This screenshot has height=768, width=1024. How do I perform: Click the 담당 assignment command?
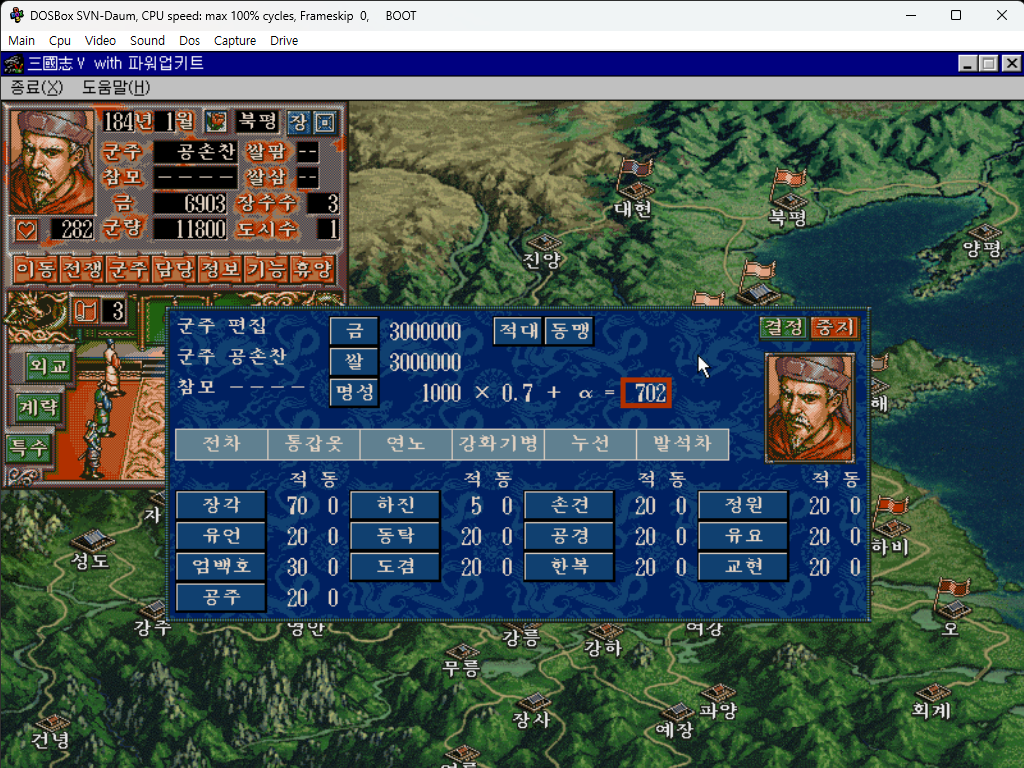point(174,268)
